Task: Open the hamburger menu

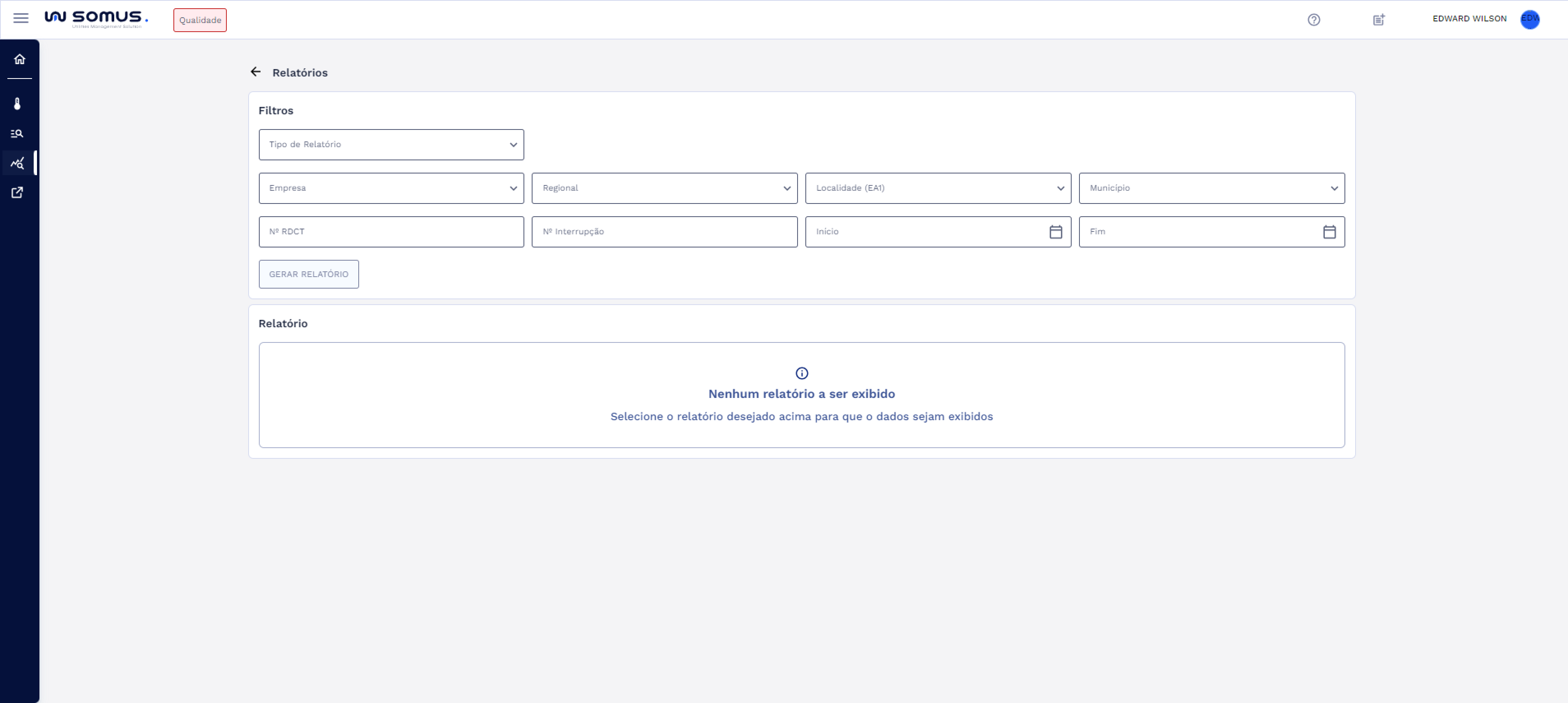Action: [x=21, y=18]
